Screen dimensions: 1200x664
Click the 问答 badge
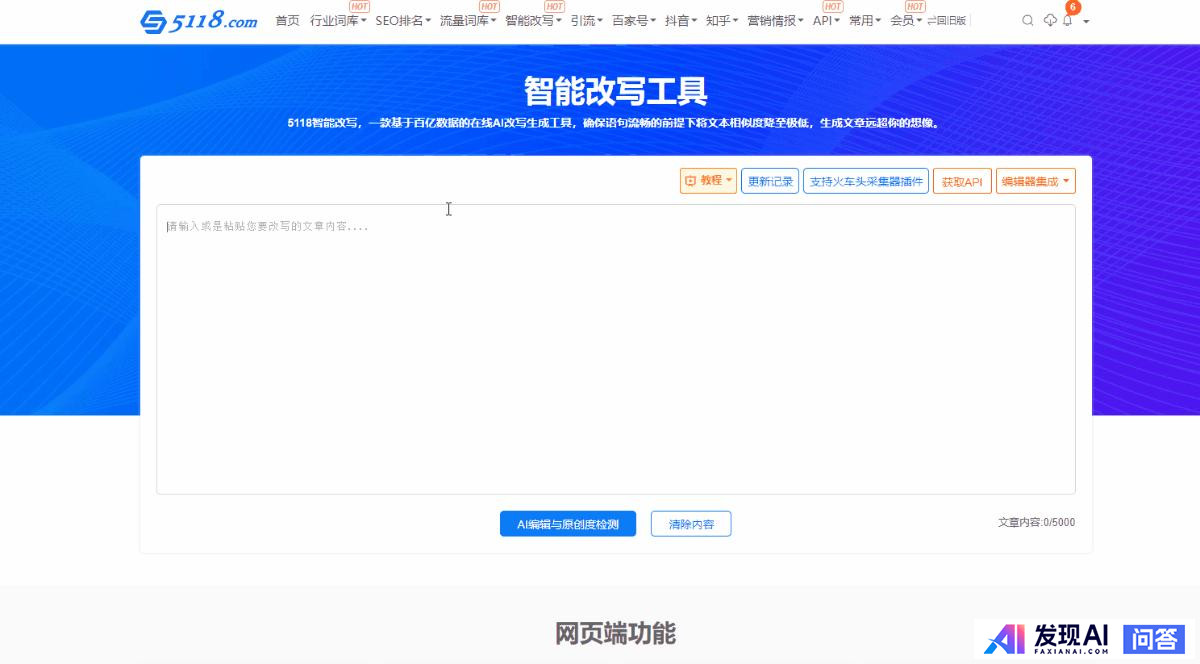click(x=1154, y=639)
